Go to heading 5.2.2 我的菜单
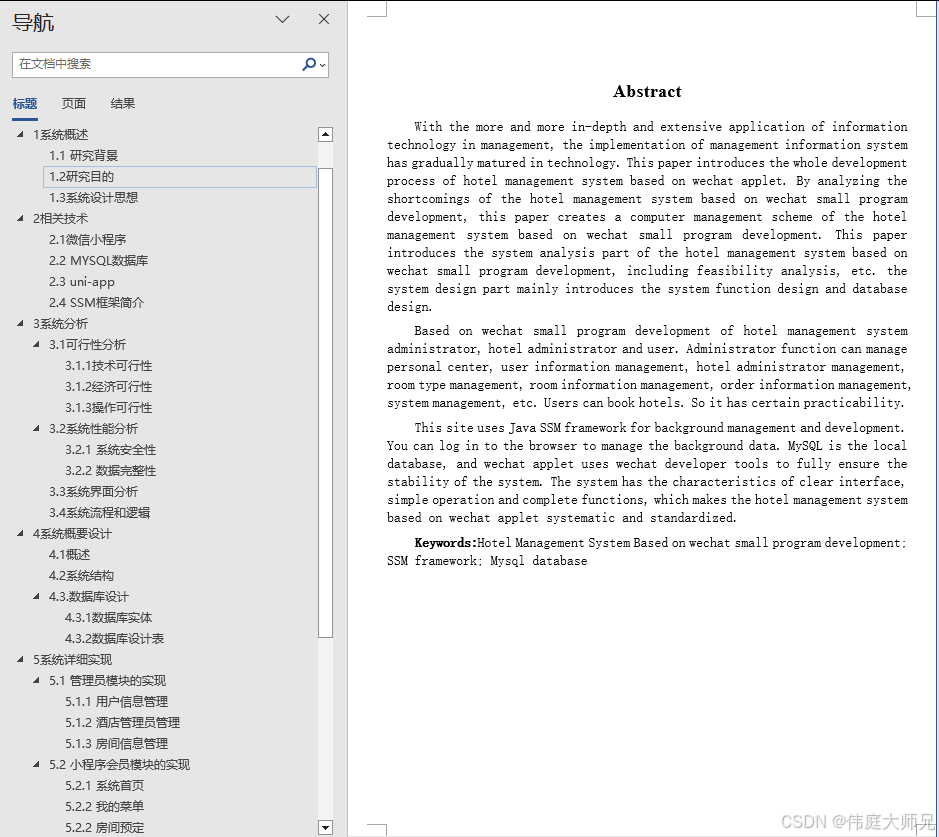Image resolution: width=939 pixels, height=837 pixels. tap(104, 806)
